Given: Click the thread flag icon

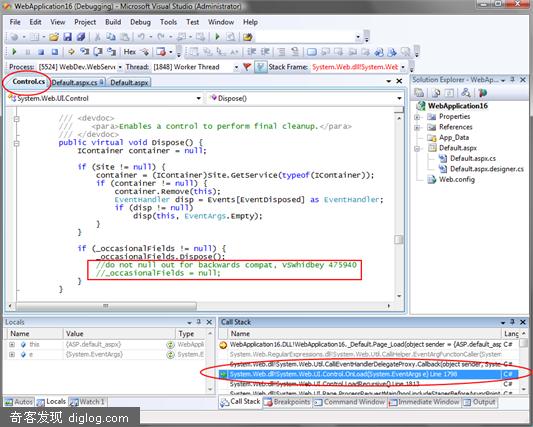Looking at the screenshot, I should [x=247, y=67].
